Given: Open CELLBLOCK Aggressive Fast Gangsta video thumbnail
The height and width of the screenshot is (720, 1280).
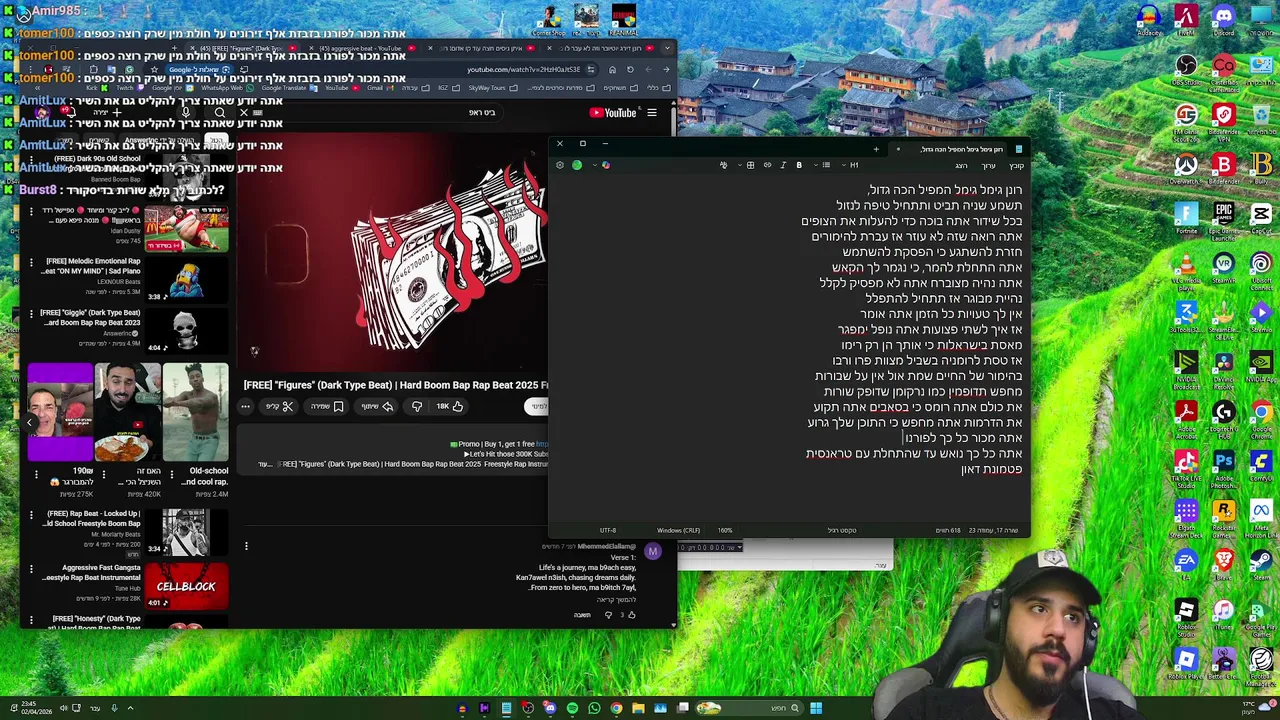Looking at the screenshot, I should click(x=186, y=586).
